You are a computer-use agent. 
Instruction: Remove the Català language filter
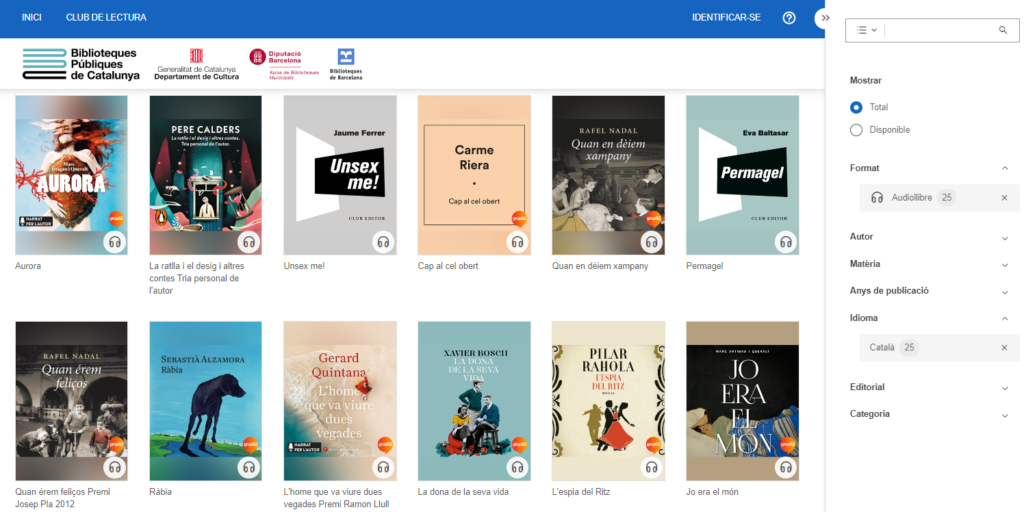coord(1004,347)
